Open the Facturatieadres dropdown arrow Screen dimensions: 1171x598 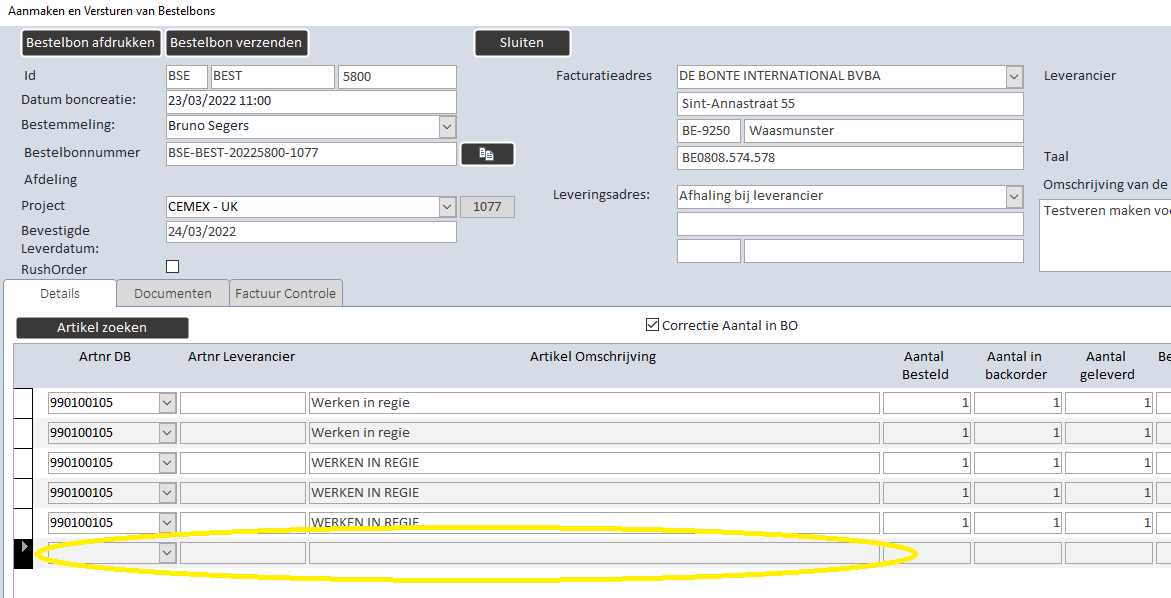[1013, 76]
